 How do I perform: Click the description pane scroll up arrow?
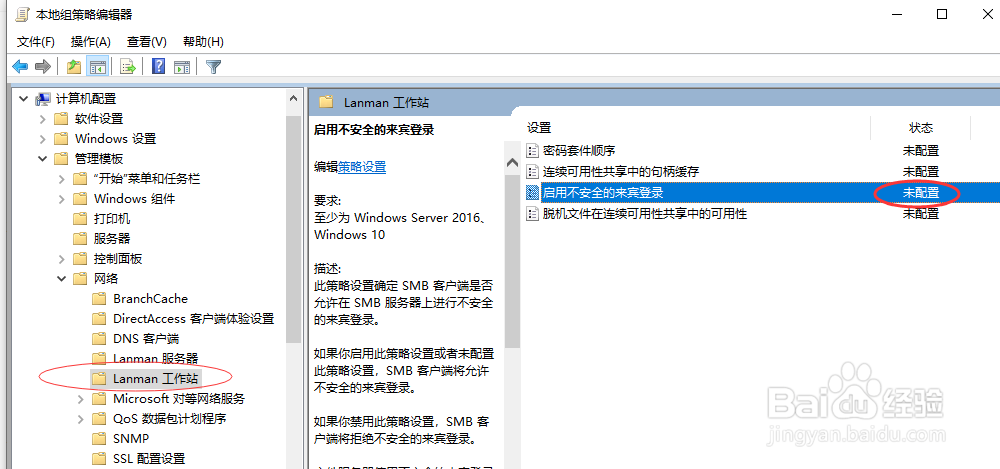(512, 162)
